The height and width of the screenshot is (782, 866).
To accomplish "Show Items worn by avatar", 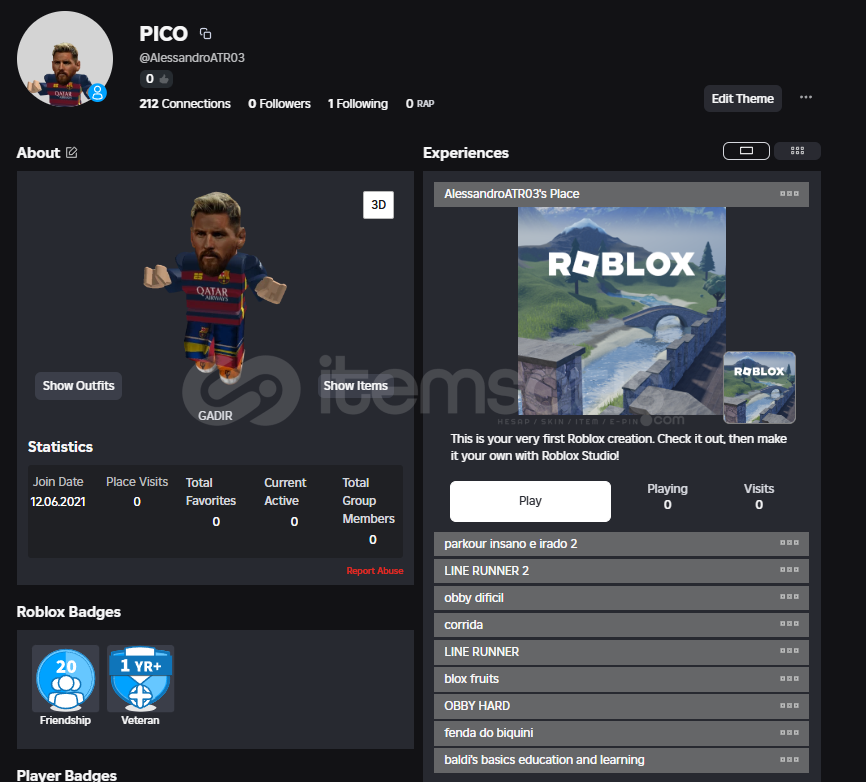I will point(356,385).
